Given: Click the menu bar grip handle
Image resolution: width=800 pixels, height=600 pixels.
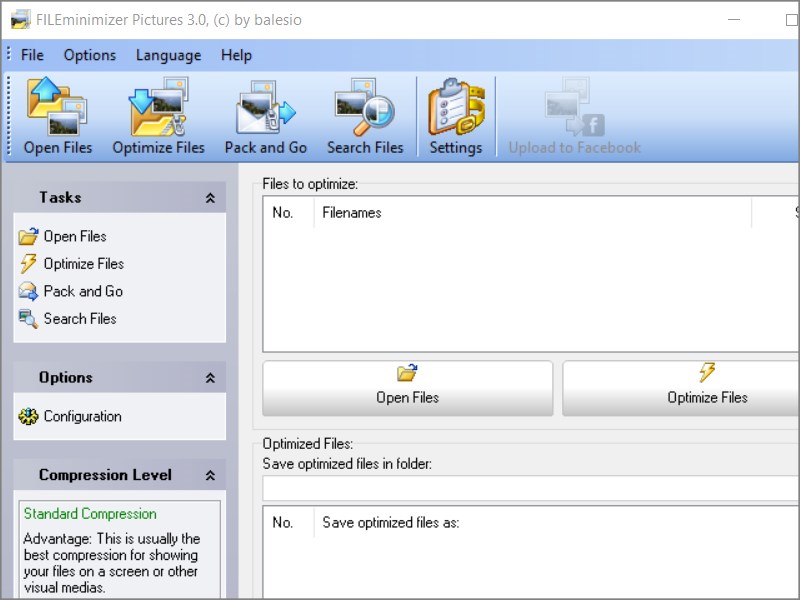Looking at the screenshot, I should (9, 55).
